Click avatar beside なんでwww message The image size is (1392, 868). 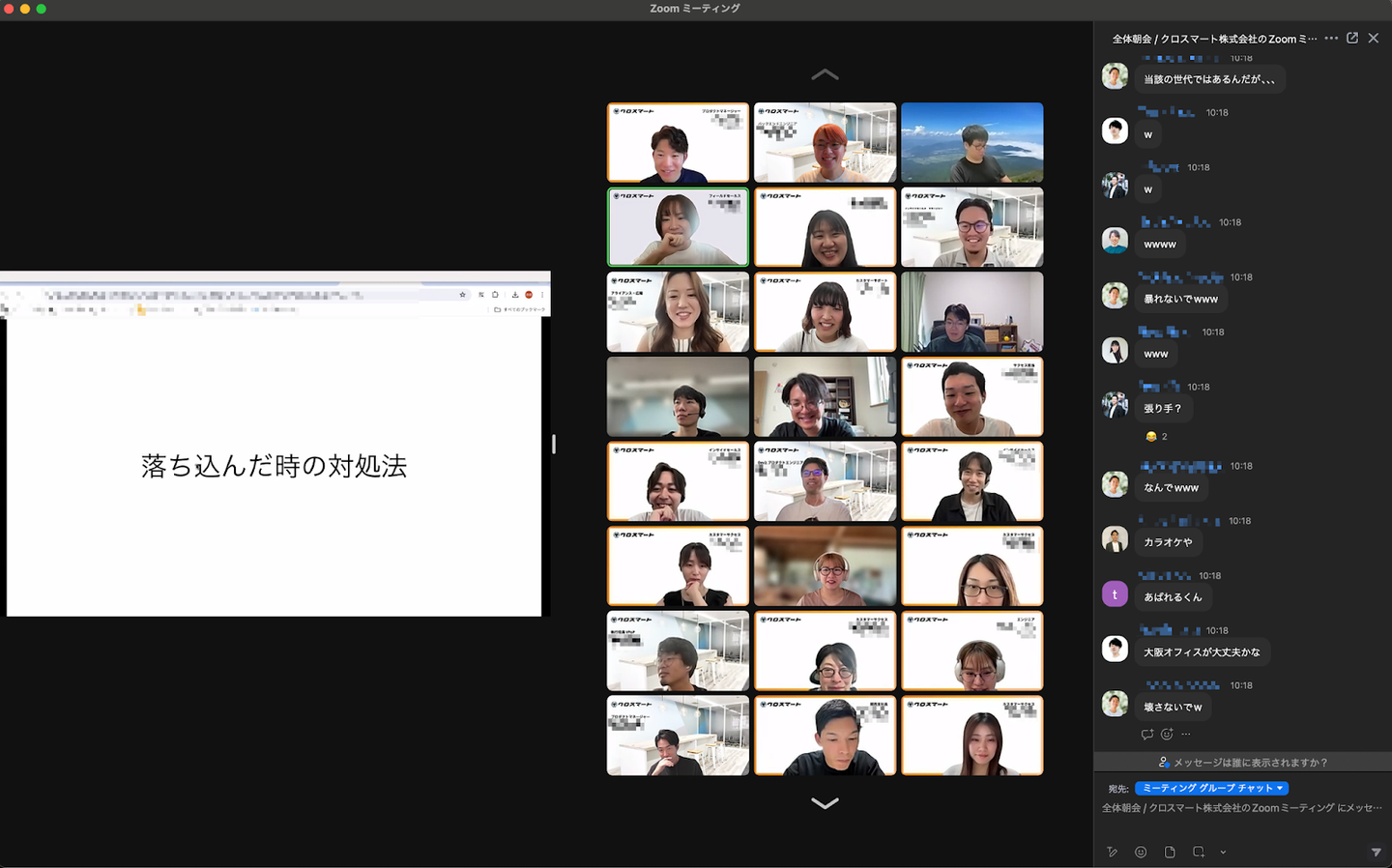1115,483
